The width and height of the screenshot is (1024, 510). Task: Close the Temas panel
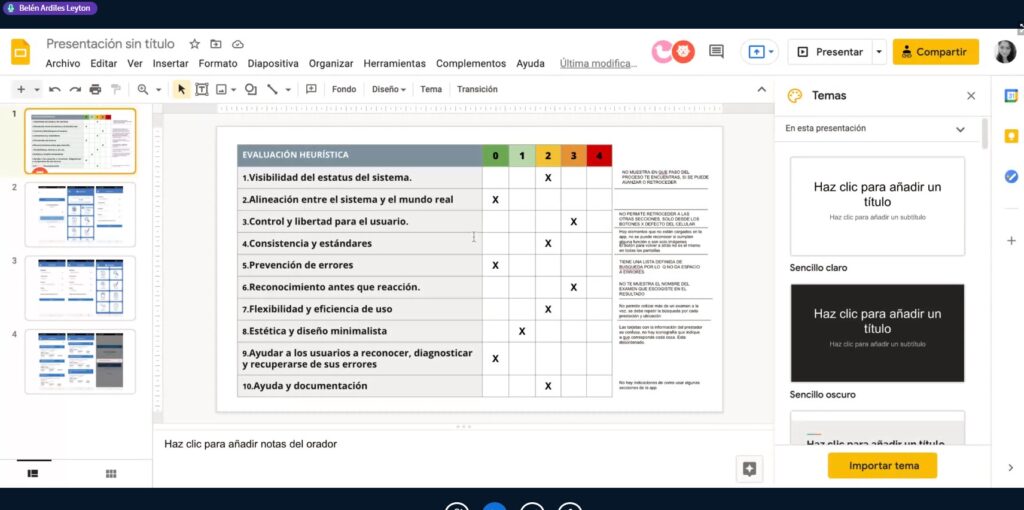[971, 96]
